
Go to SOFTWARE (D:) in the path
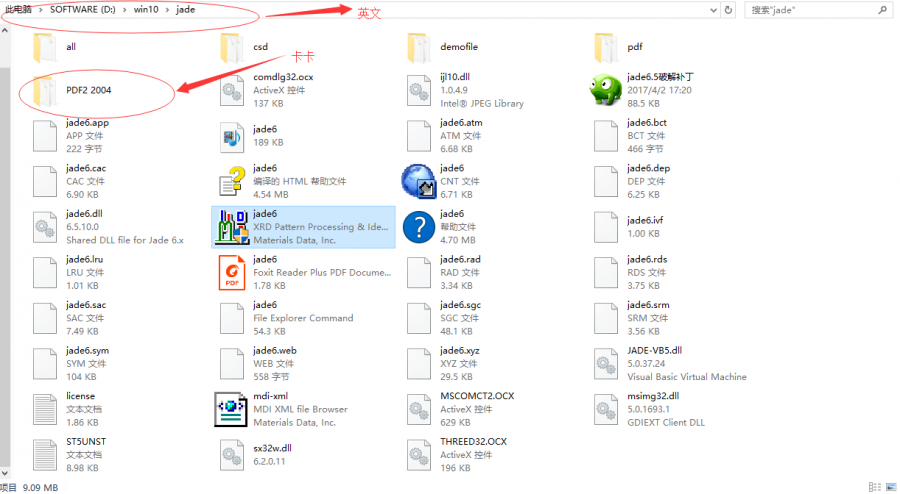(x=83, y=10)
